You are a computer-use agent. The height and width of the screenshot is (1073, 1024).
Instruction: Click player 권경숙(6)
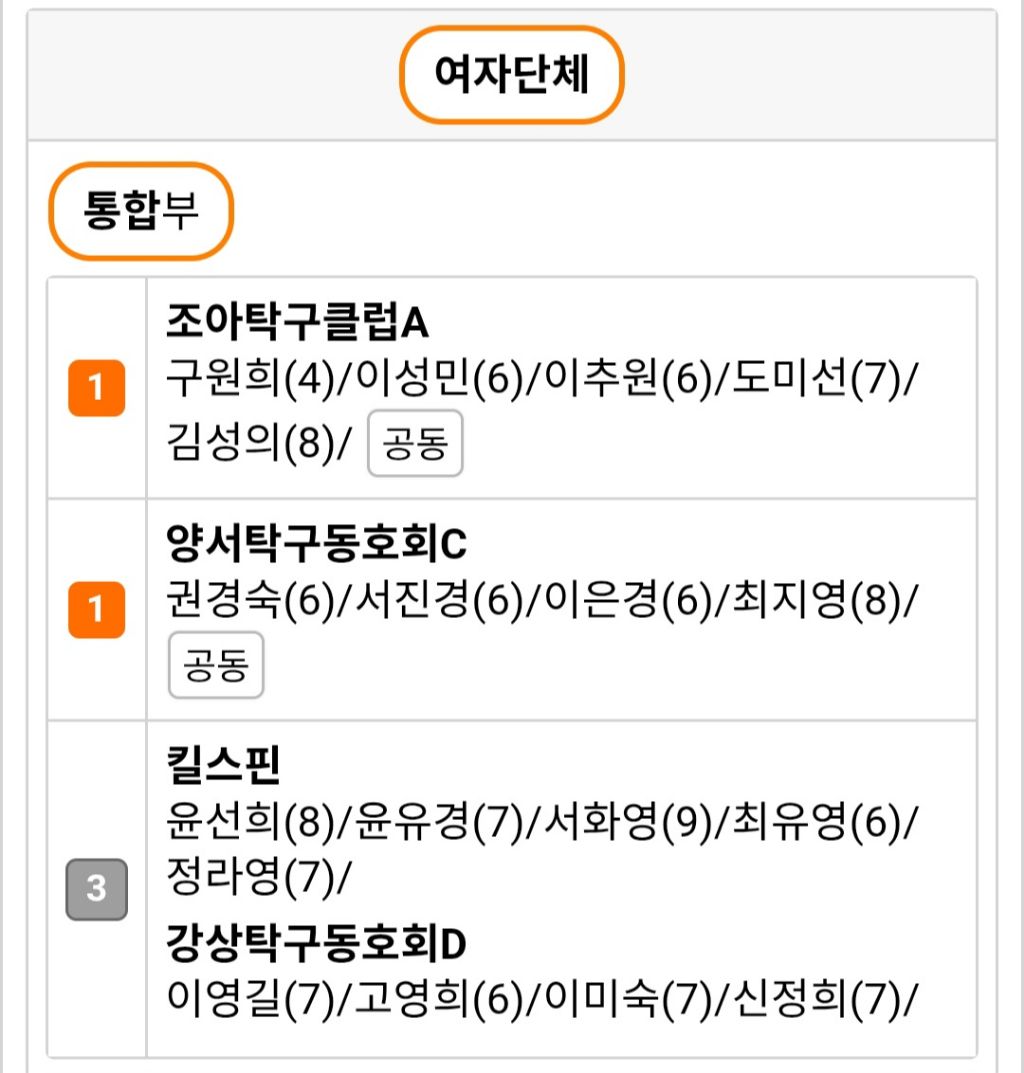tap(248, 602)
